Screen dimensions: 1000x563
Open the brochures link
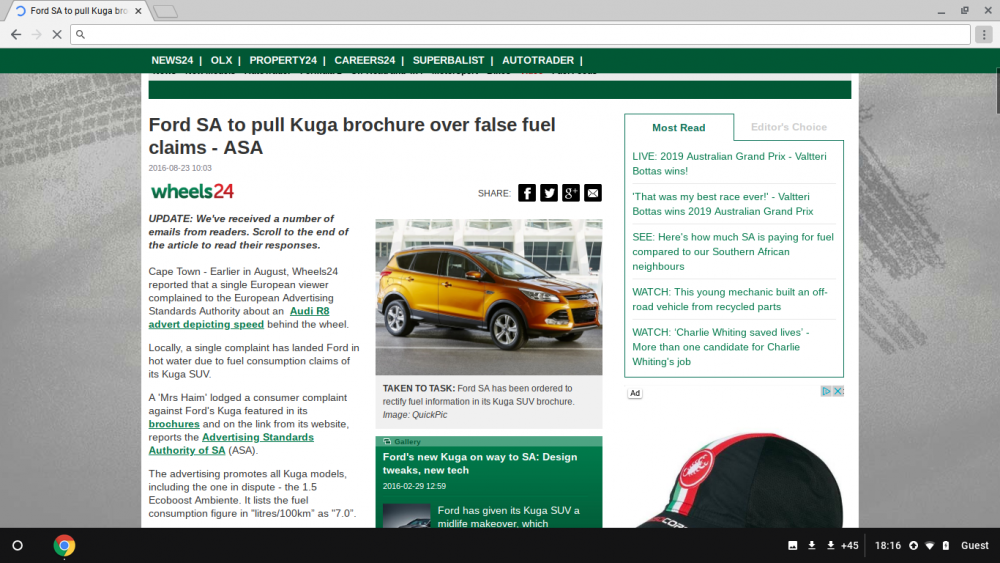tap(174, 424)
